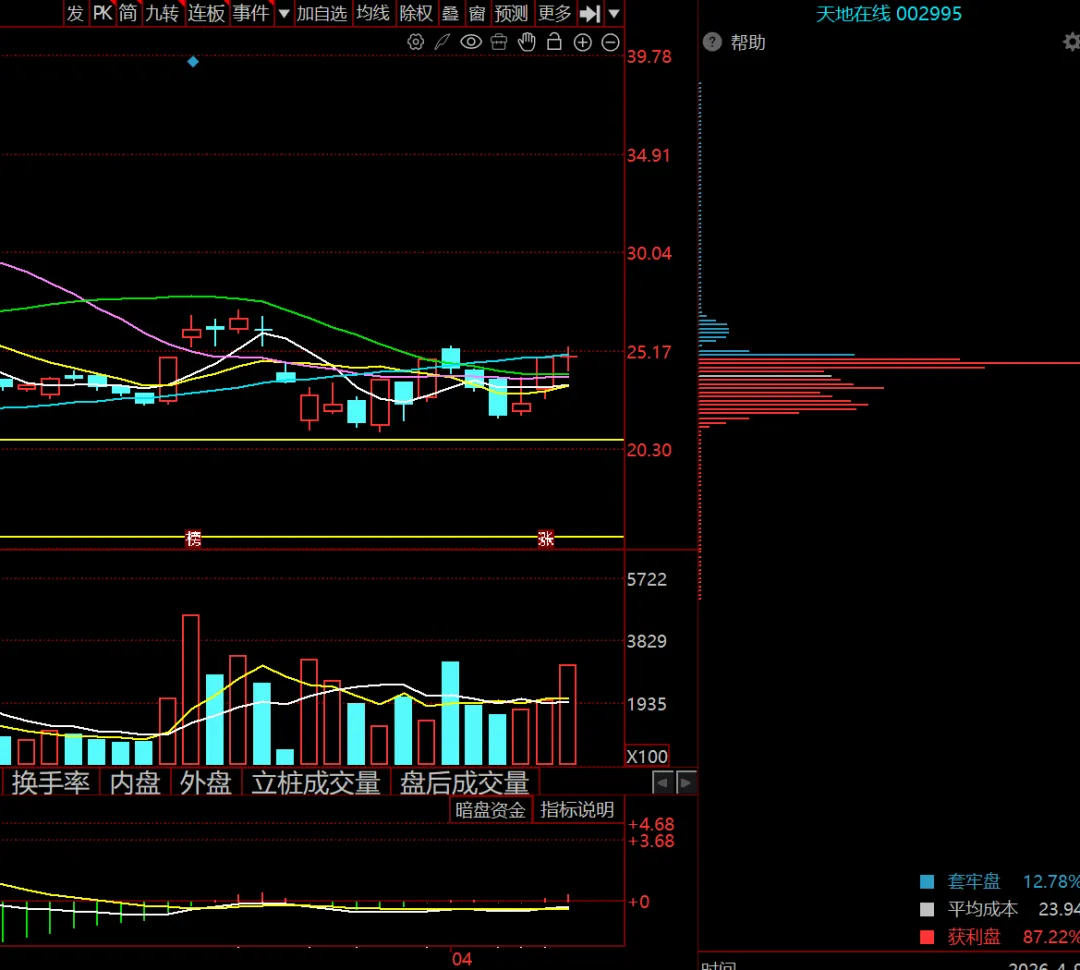Expand the rightmost toolbar dropdown arrow

614,13
